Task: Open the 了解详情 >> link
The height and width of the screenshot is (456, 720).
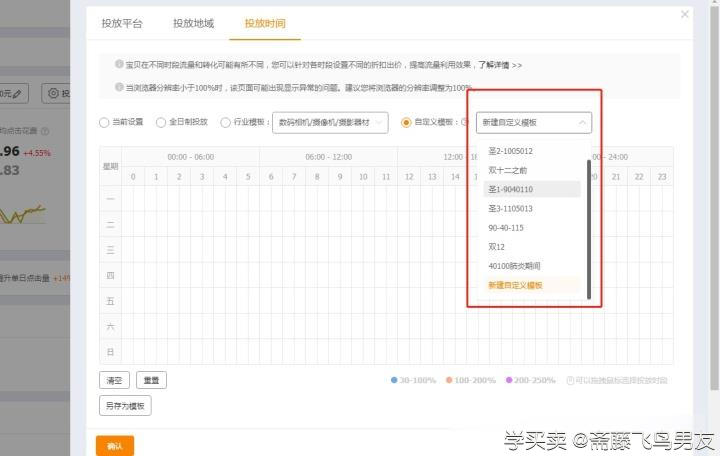Action: pos(500,65)
